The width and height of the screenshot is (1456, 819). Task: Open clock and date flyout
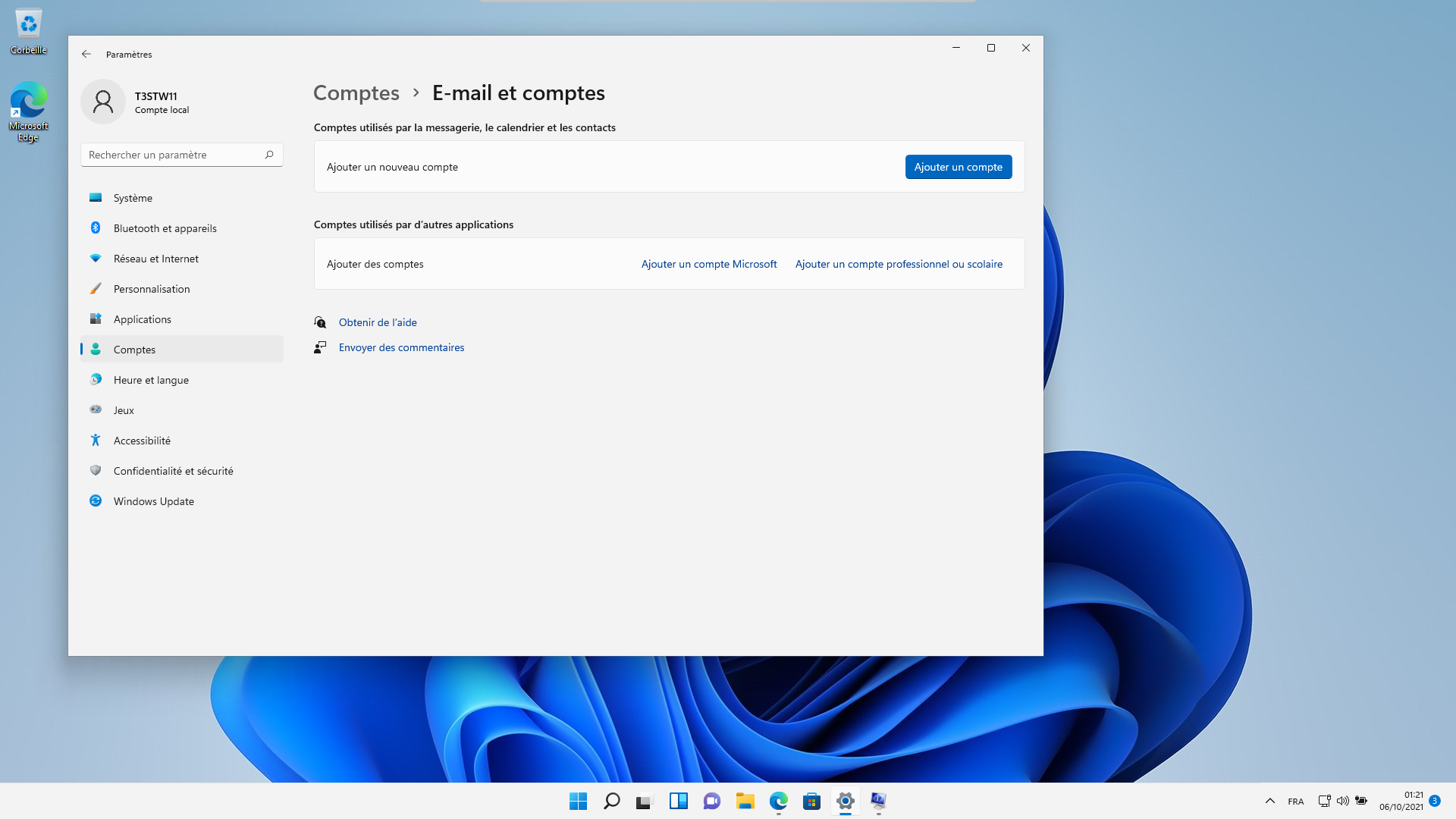[x=1401, y=801]
